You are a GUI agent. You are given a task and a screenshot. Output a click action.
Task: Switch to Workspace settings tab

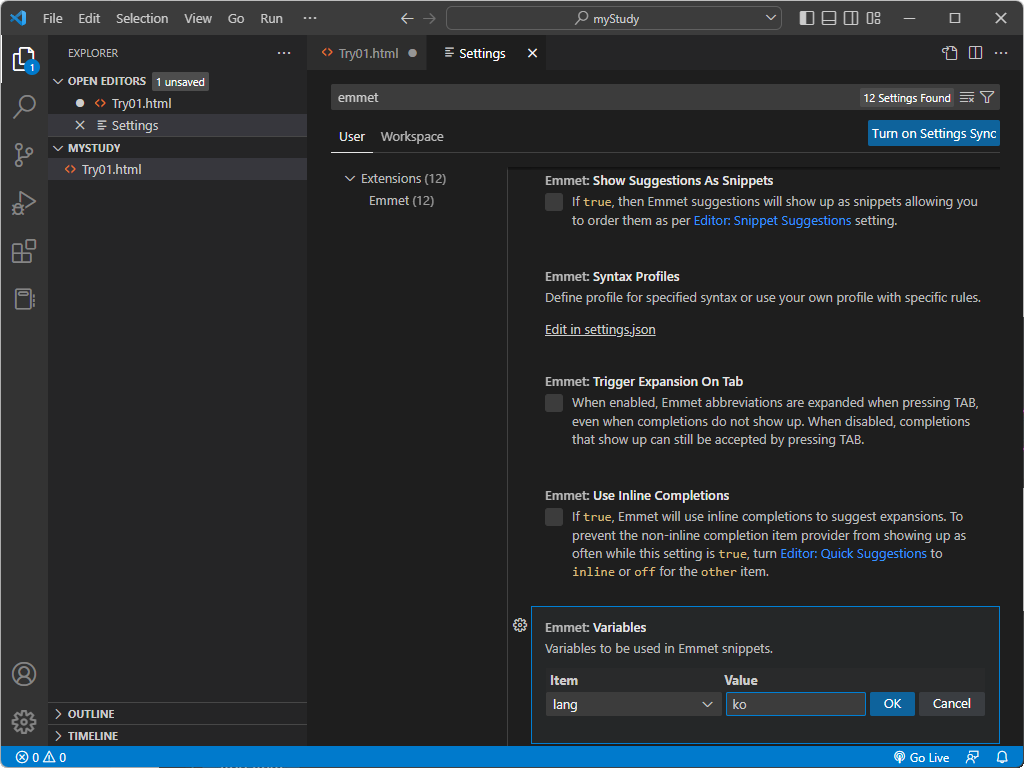pos(412,136)
